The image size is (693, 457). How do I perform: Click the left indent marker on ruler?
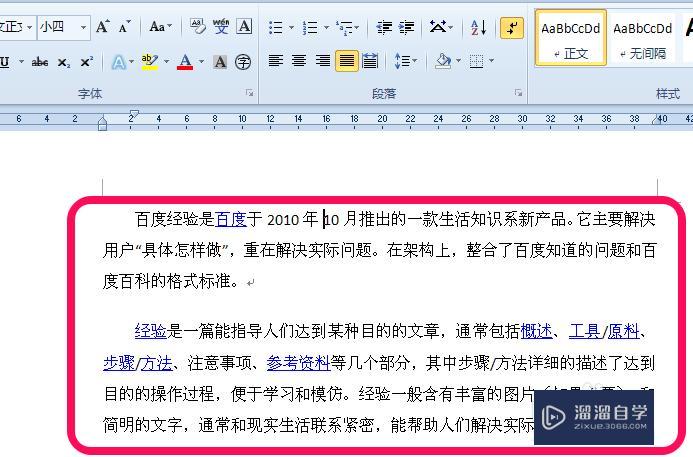click(x=103, y=124)
